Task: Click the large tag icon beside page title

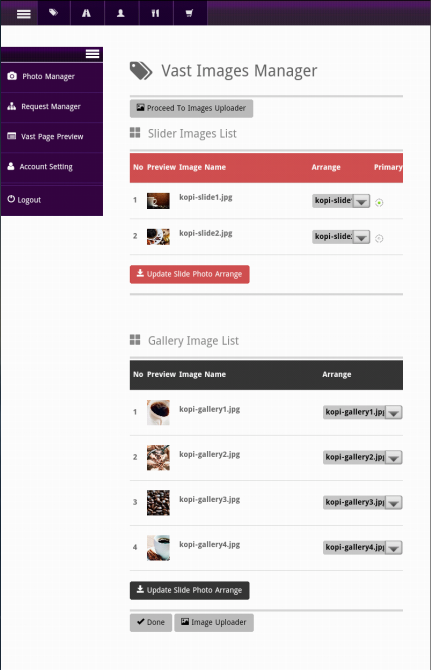Action: click(141, 71)
